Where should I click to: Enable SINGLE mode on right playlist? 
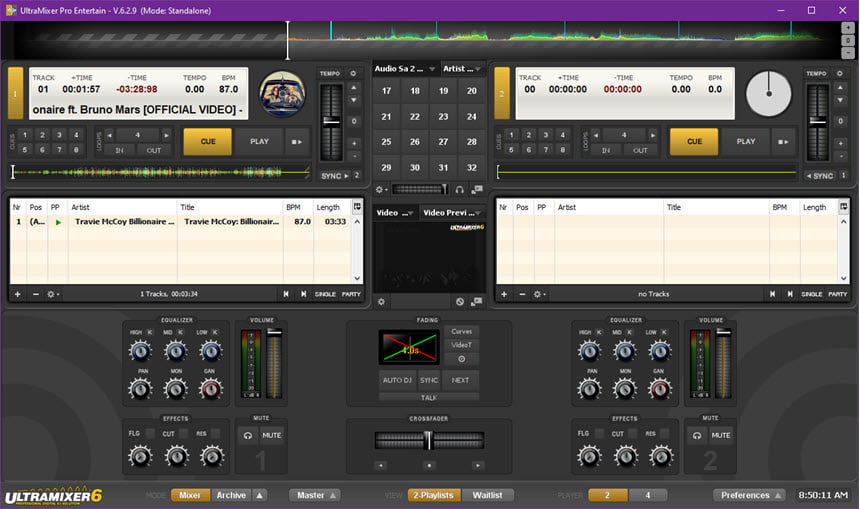click(812, 294)
